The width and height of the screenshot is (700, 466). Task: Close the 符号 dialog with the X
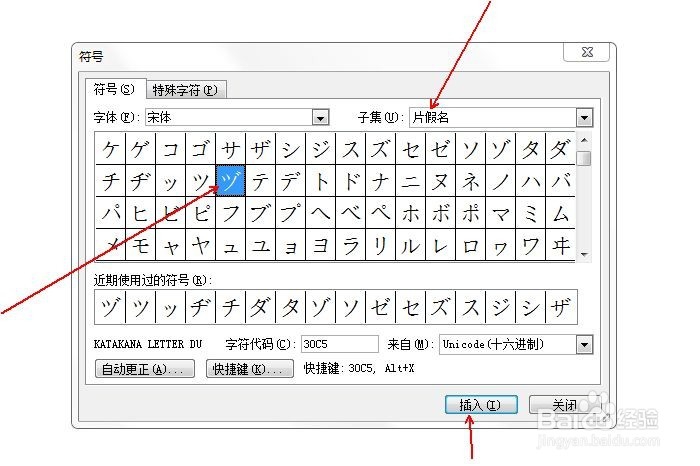[587, 52]
